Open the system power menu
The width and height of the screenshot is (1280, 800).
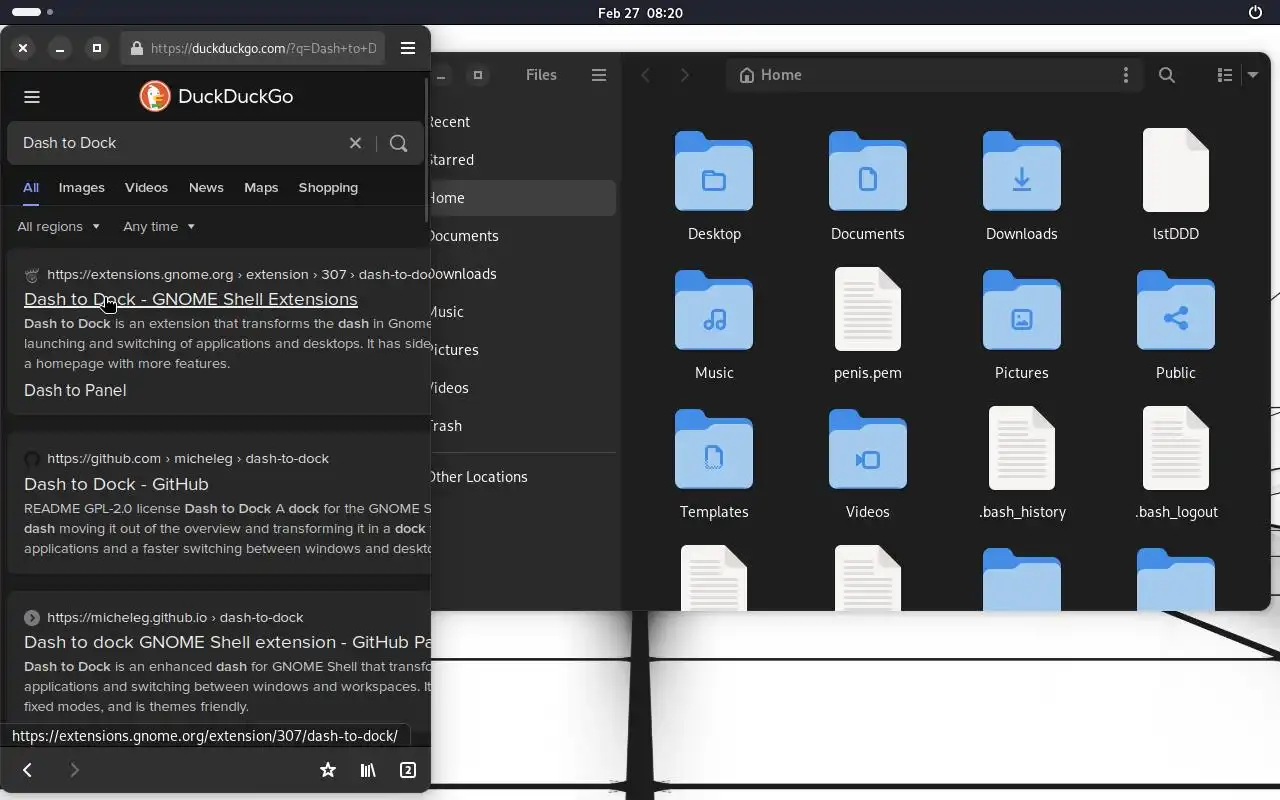[x=1256, y=13]
